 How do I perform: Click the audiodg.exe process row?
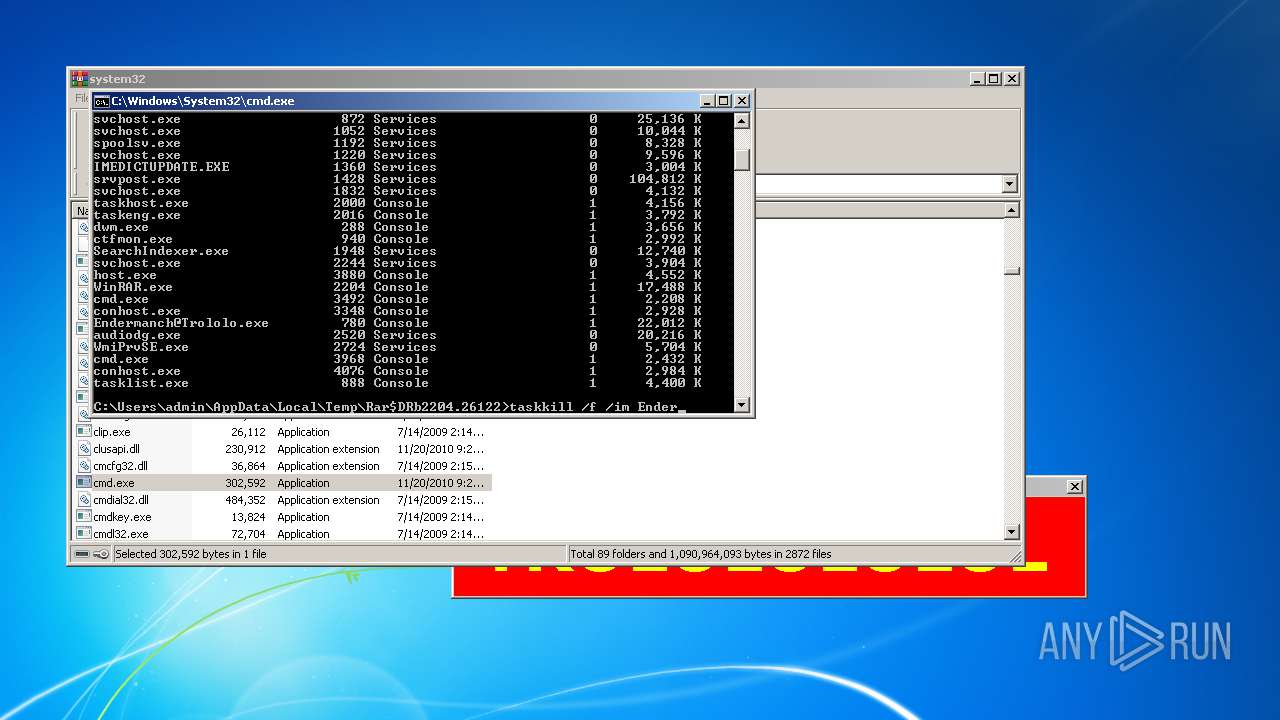coord(398,335)
